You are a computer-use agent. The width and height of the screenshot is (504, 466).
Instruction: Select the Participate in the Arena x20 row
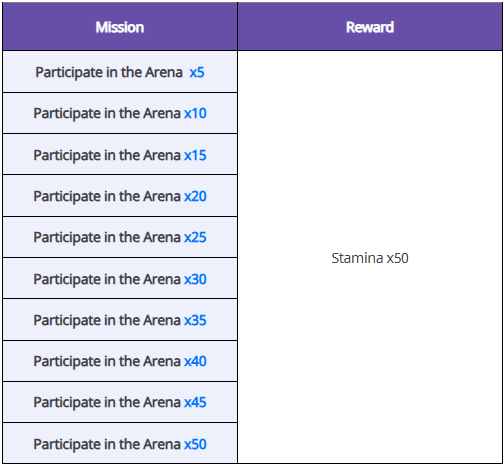[x=120, y=196]
